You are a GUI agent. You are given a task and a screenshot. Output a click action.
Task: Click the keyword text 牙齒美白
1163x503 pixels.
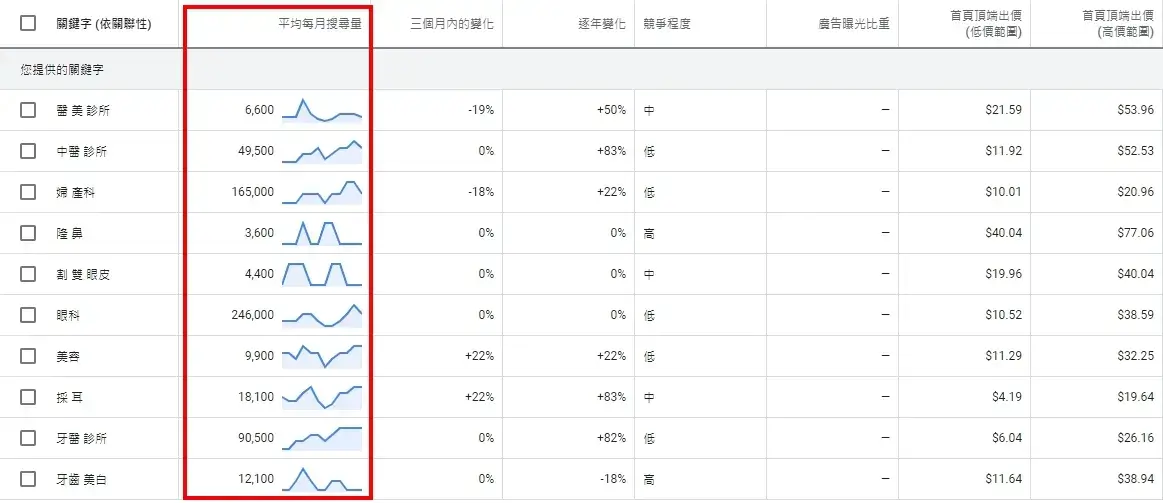point(82,480)
